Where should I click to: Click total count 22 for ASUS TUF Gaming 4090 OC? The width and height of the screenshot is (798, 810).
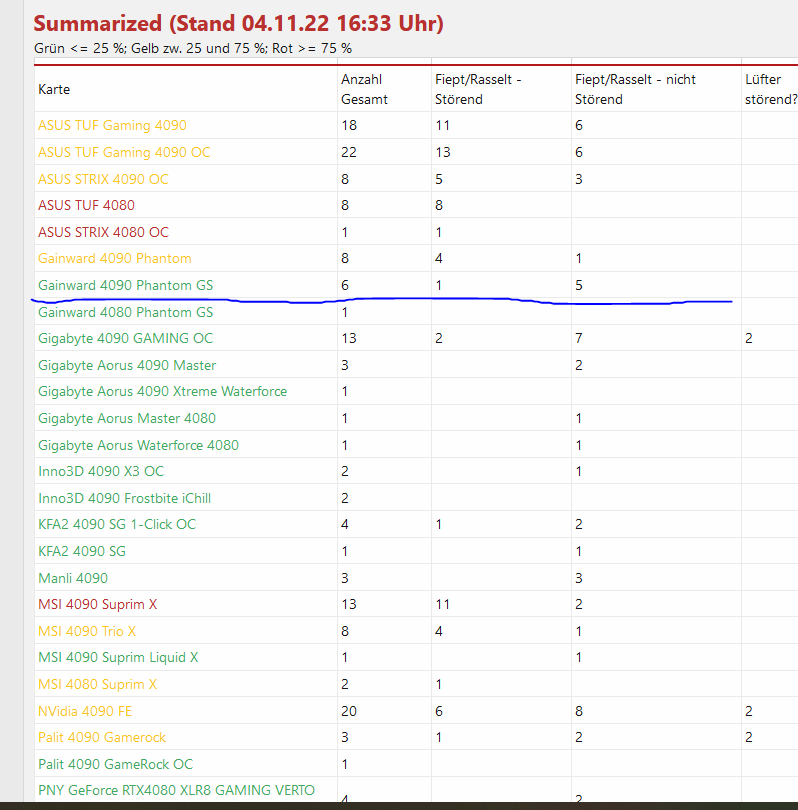tap(349, 152)
